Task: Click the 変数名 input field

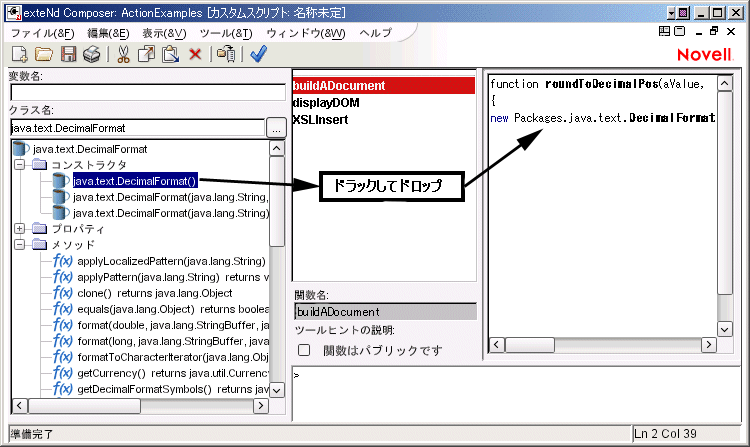Action: point(148,92)
